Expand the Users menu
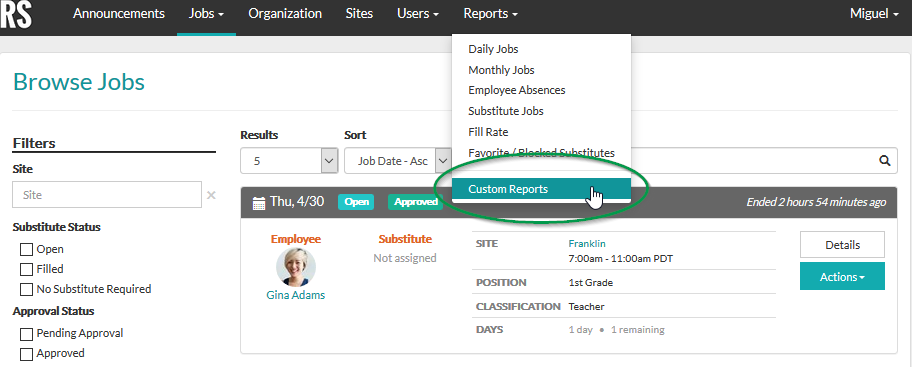Image resolution: width=912 pixels, height=367 pixels. [418, 13]
